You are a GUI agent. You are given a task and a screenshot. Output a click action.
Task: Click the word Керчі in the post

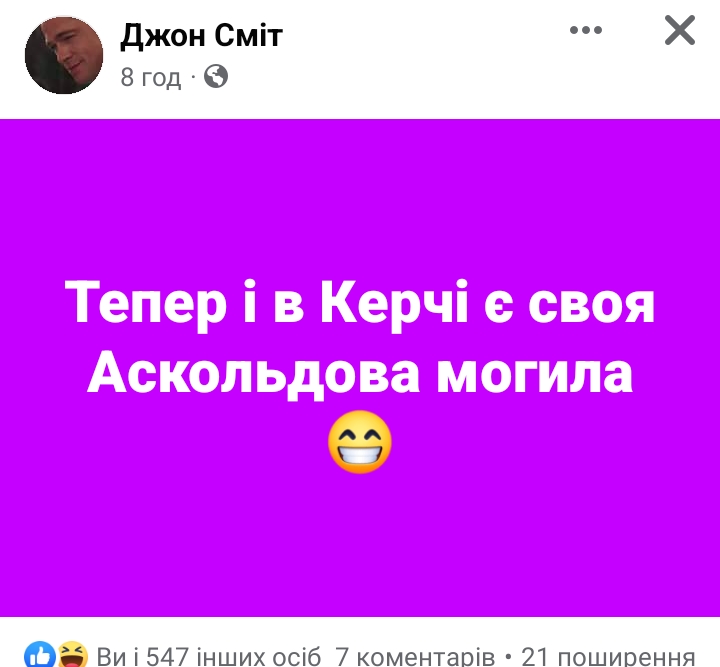tap(394, 304)
